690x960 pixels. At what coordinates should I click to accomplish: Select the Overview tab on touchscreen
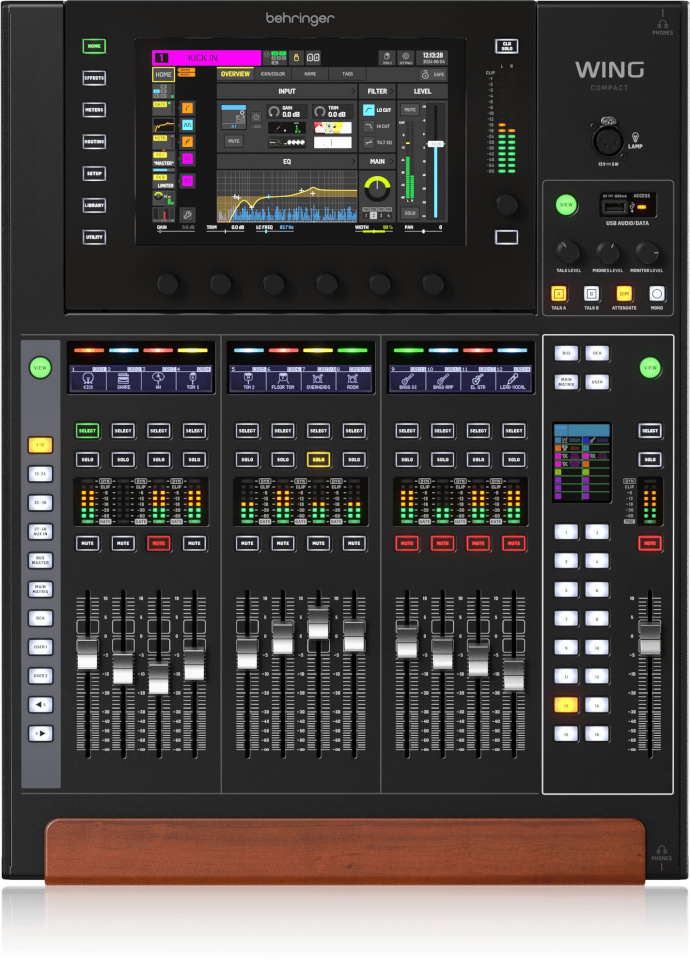tap(235, 74)
